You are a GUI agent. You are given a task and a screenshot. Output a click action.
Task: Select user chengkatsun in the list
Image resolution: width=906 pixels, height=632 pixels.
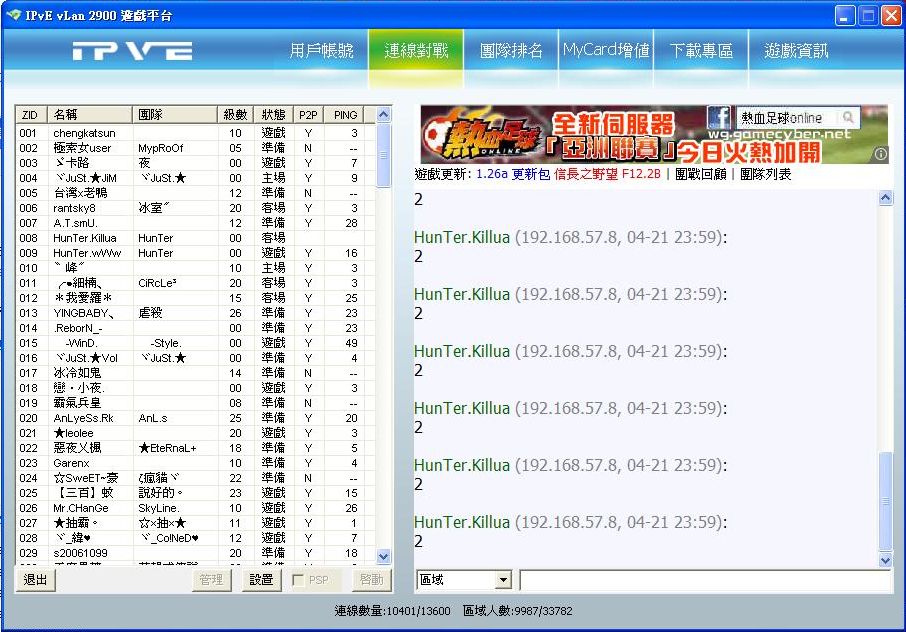pos(195,133)
